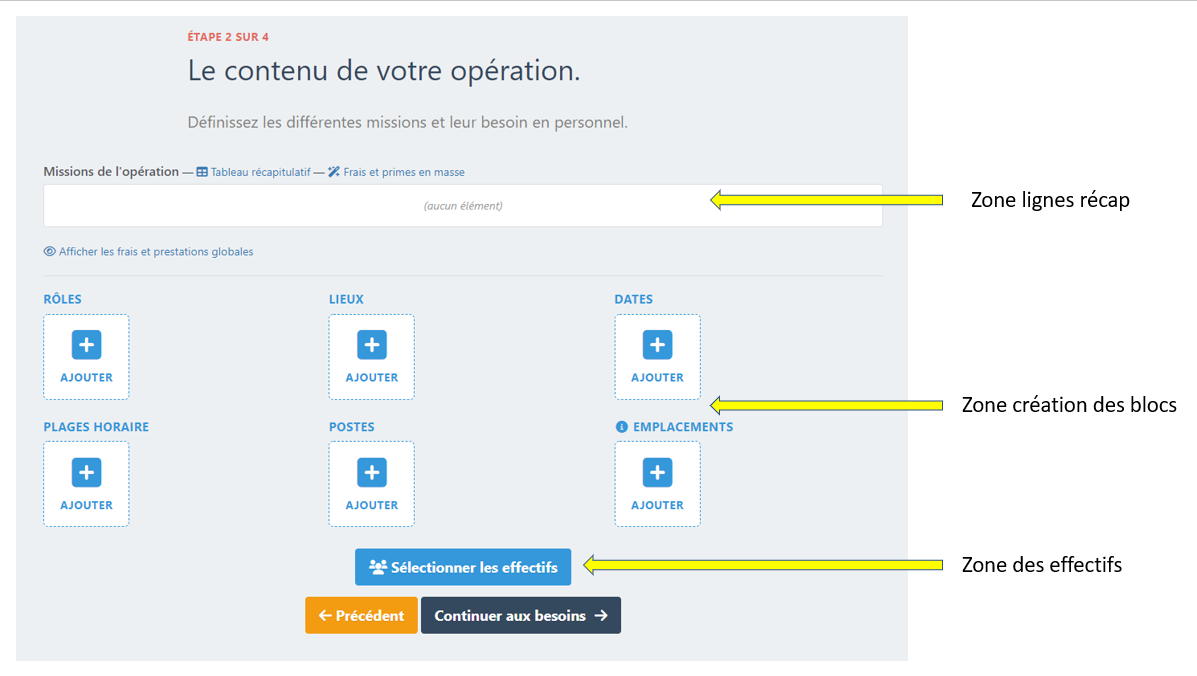Click the plus icon under LIEUX
The width and height of the screenshot is (1197, 676).
(x=372, y=345)
